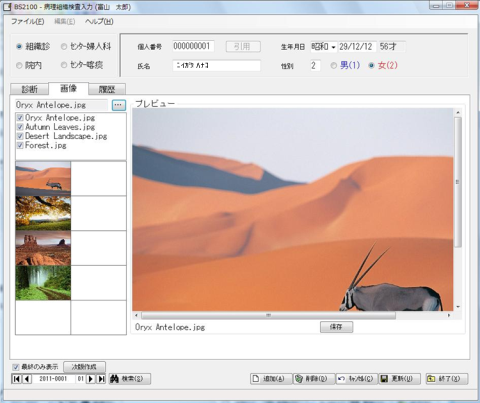
Task: Select the autumn leaves thumbnail
Action: click(x=43, y=213)
